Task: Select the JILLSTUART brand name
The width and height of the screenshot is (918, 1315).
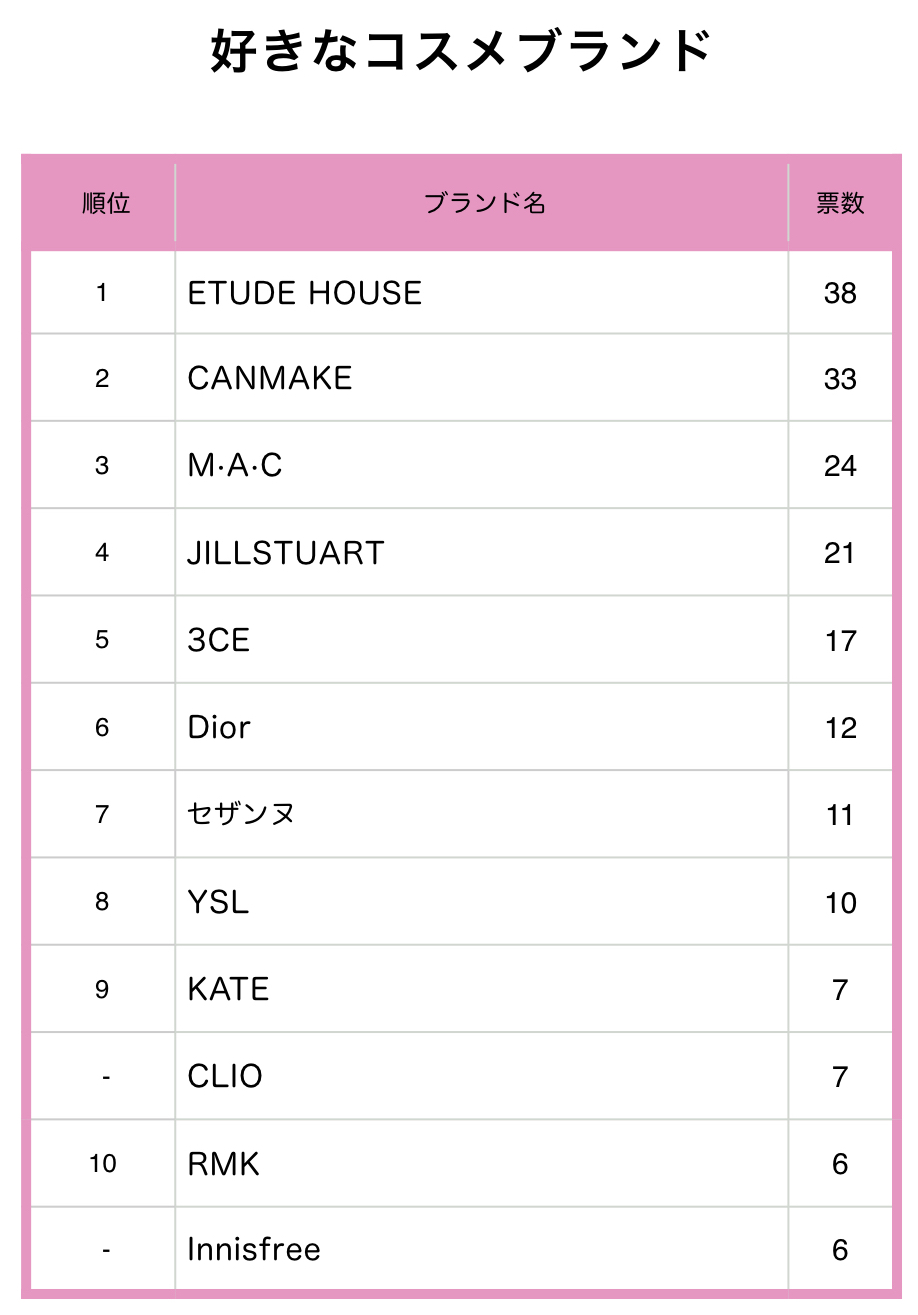Action: click(x=286, y=553)
